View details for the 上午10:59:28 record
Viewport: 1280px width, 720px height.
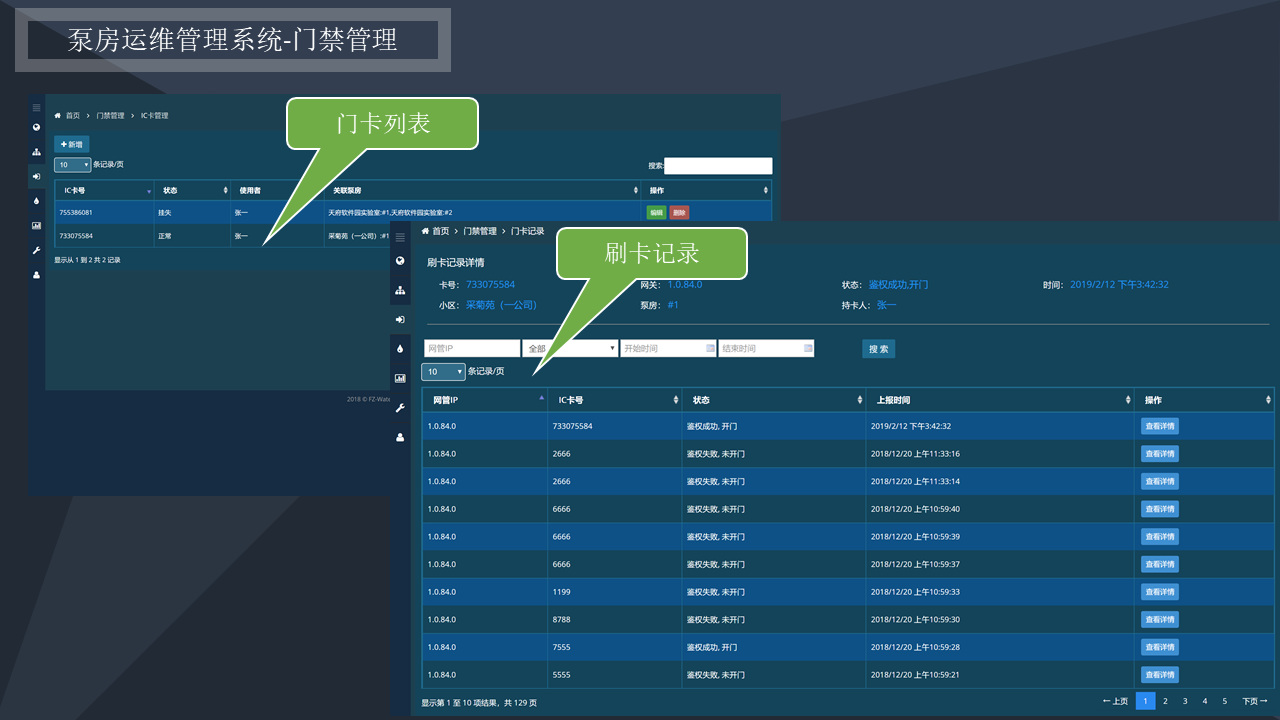pyautogui.click(x=1160, y=647)
